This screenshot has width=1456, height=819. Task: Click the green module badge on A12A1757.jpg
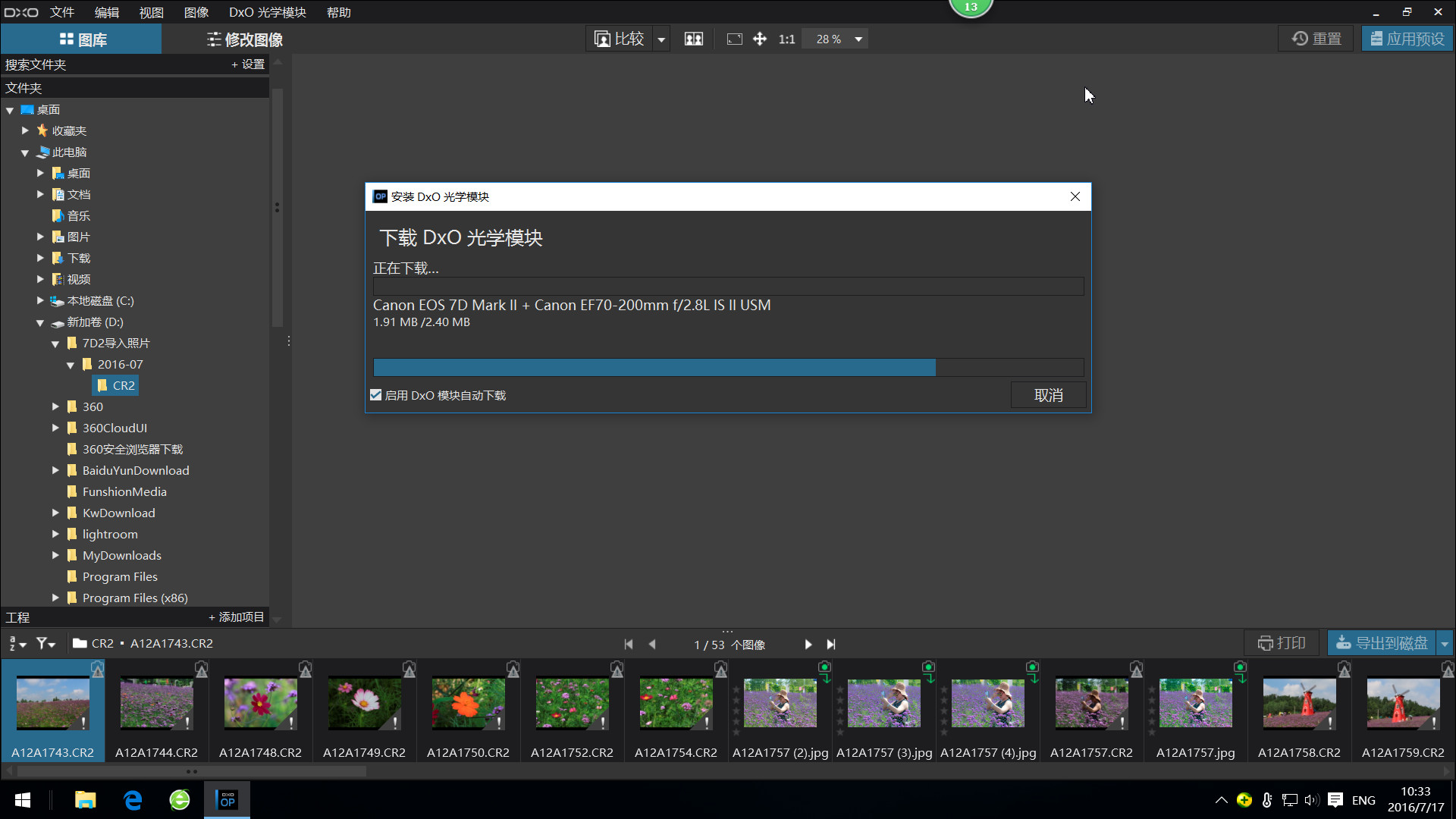click(x=1240, y=670)
